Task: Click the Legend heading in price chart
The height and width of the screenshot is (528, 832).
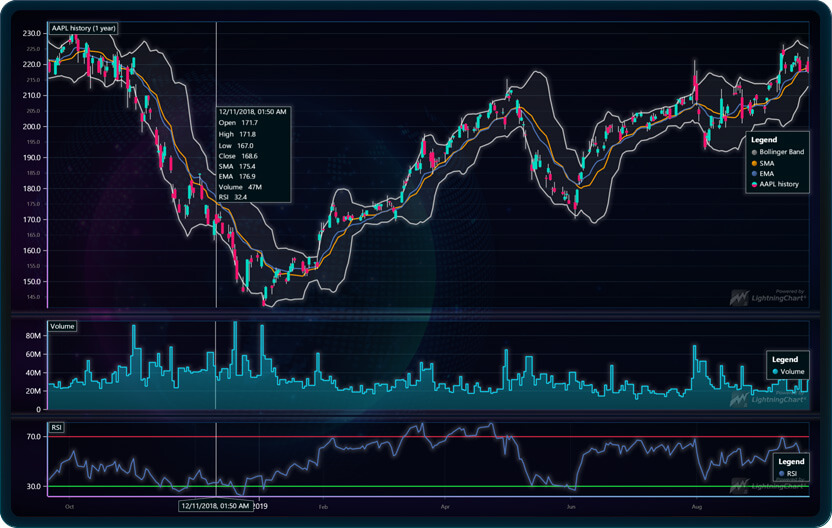Action: (764, 140)
